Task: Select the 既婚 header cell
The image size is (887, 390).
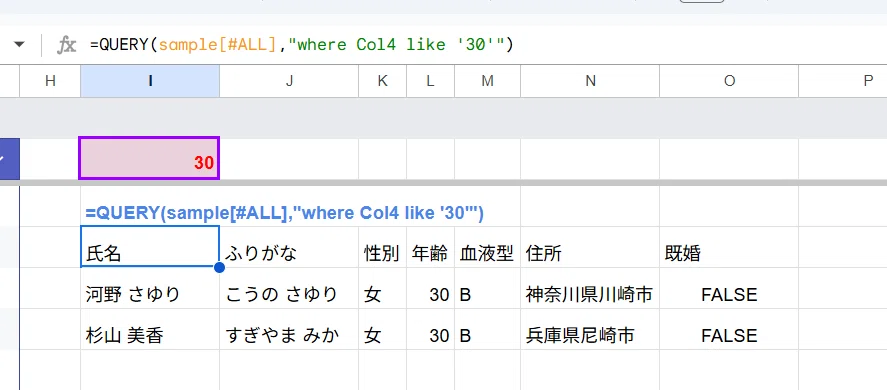Action: [x=729, y=247]
